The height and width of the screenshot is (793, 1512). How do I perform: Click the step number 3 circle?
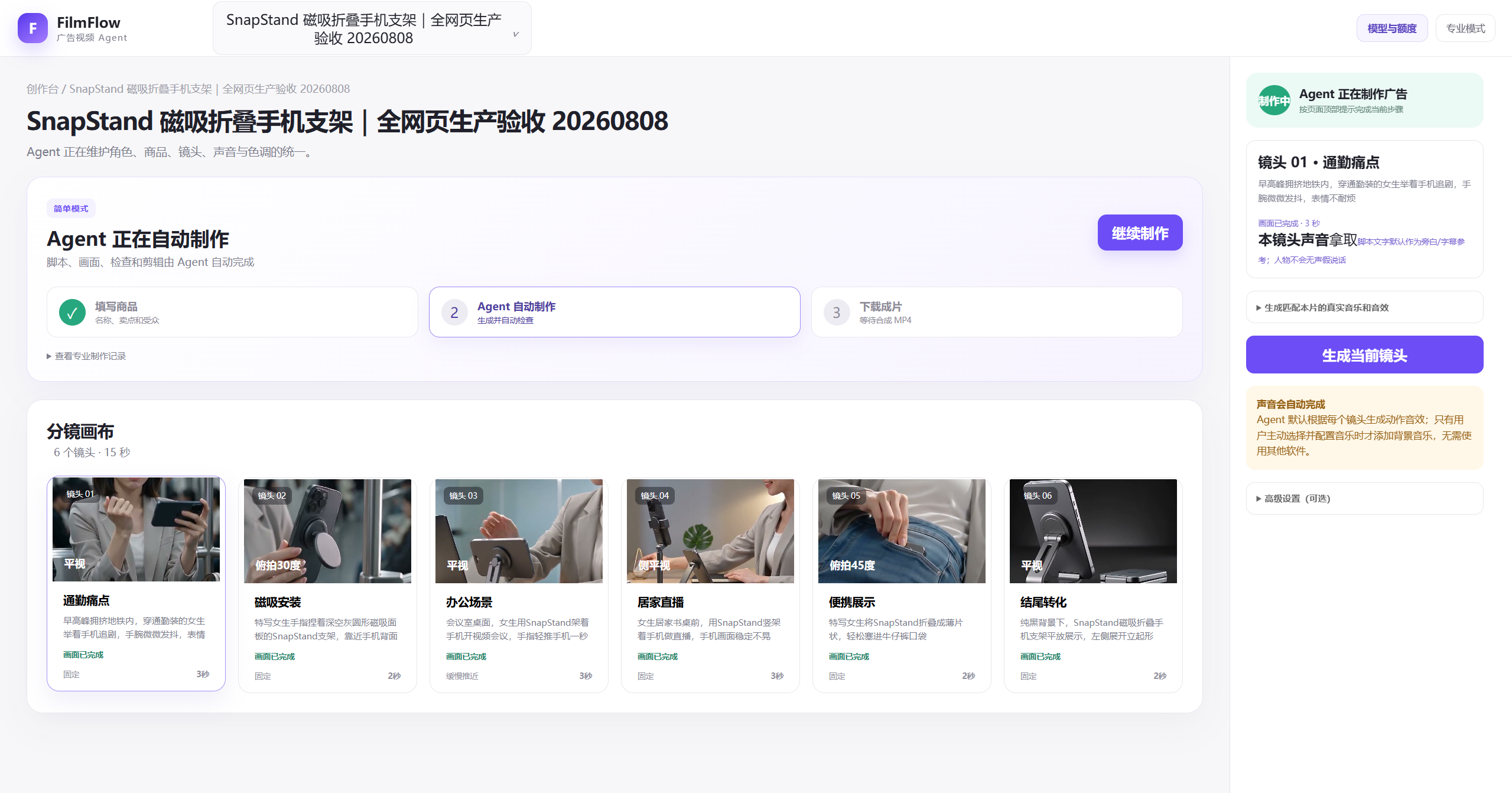tap(837, 312)
